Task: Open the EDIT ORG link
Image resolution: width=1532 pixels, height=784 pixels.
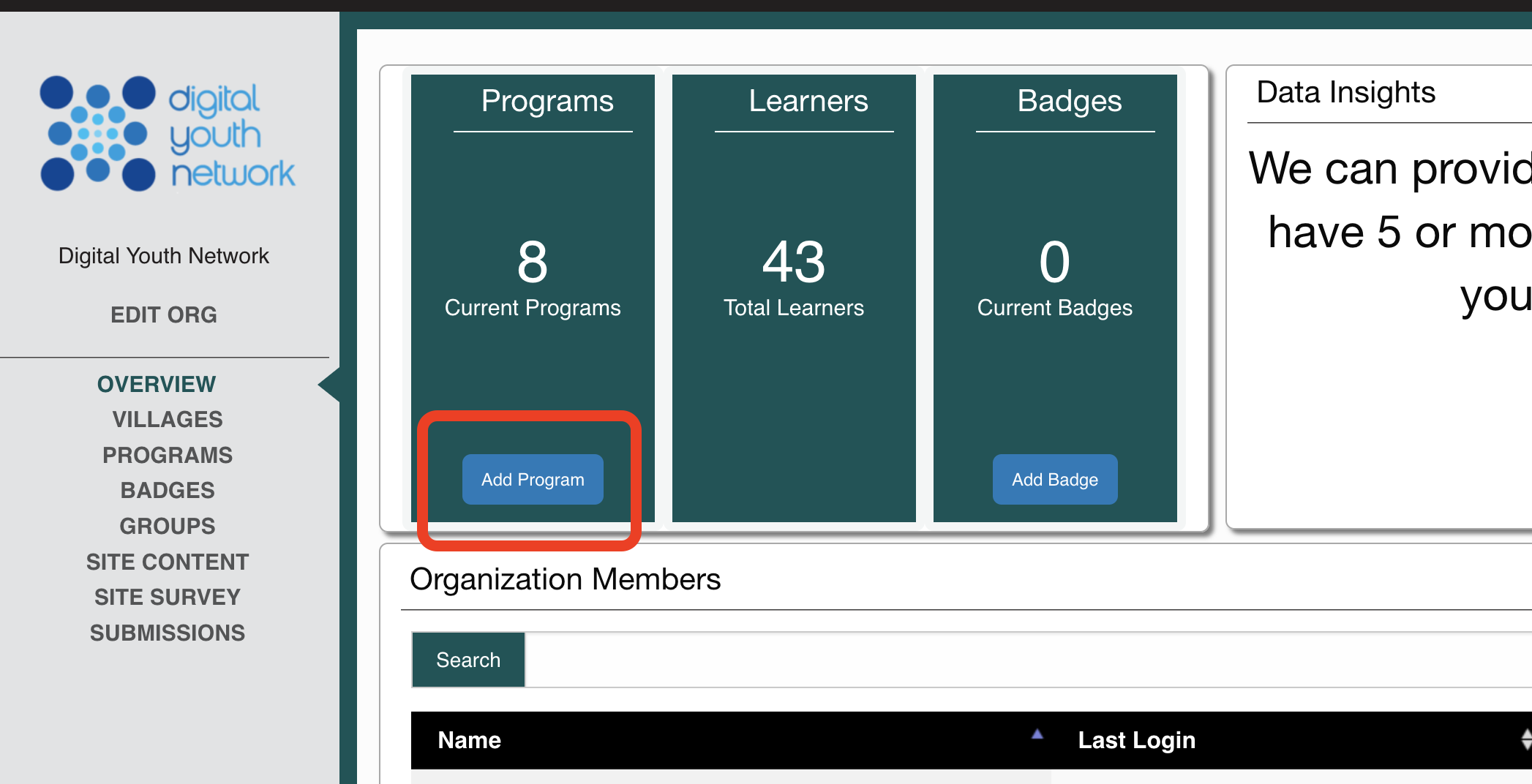Action: pos(164,314)
